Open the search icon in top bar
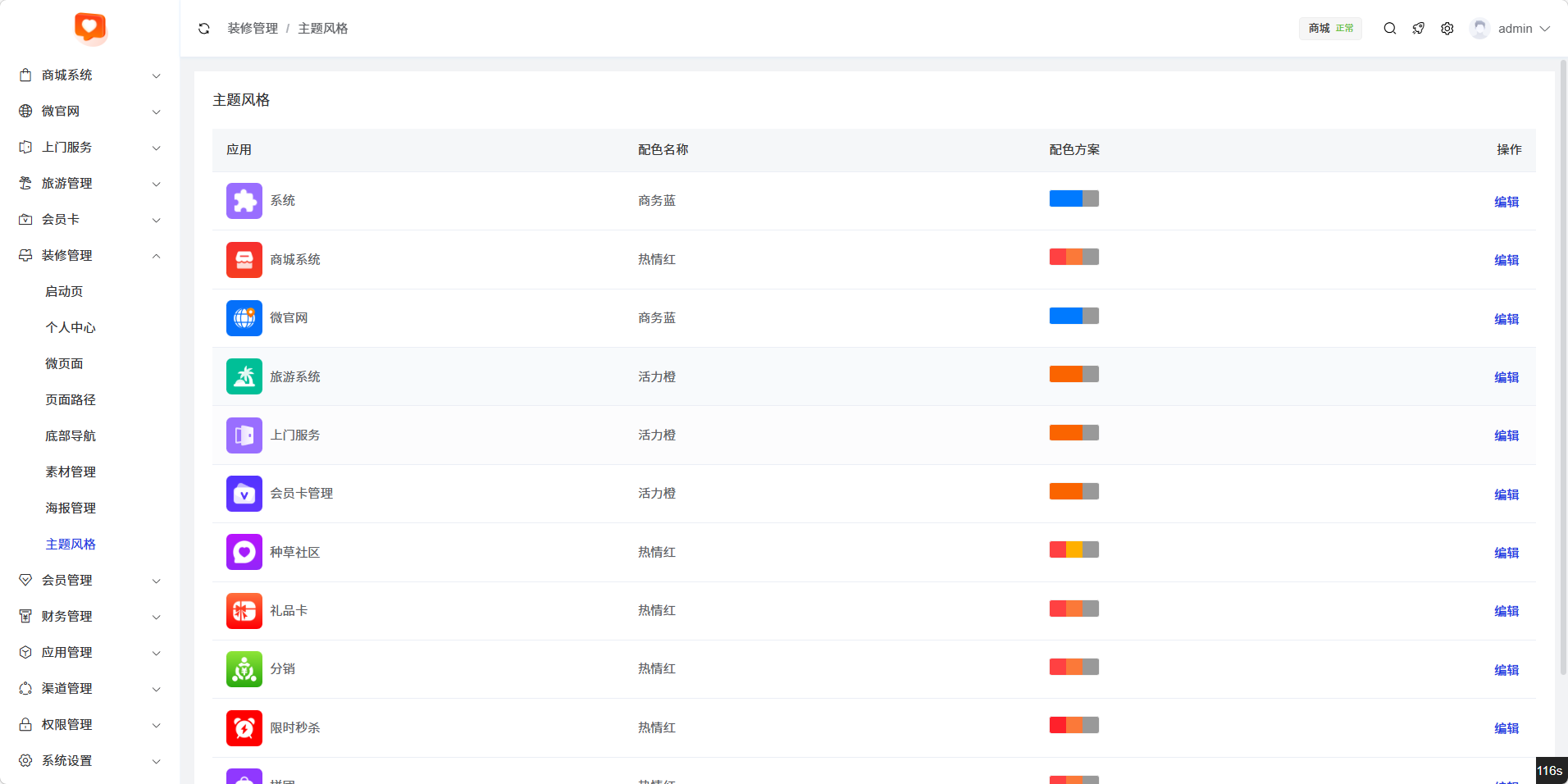The width and height of the screenshot is (1568, 784). coord(1390,29)
